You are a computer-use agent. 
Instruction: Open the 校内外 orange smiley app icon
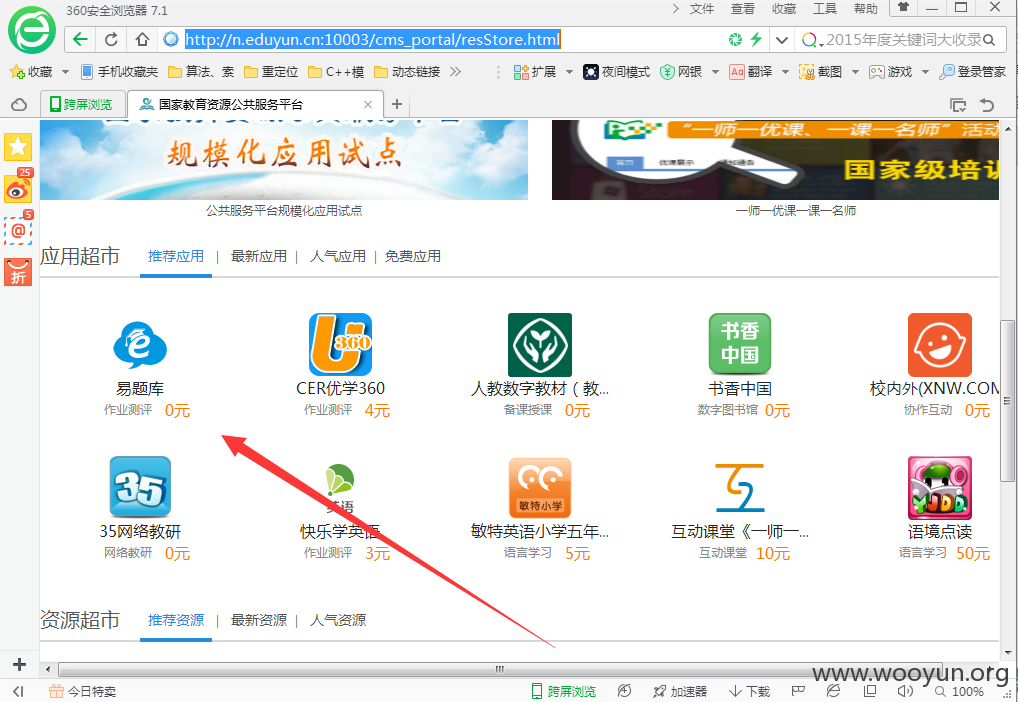(939, 344)
